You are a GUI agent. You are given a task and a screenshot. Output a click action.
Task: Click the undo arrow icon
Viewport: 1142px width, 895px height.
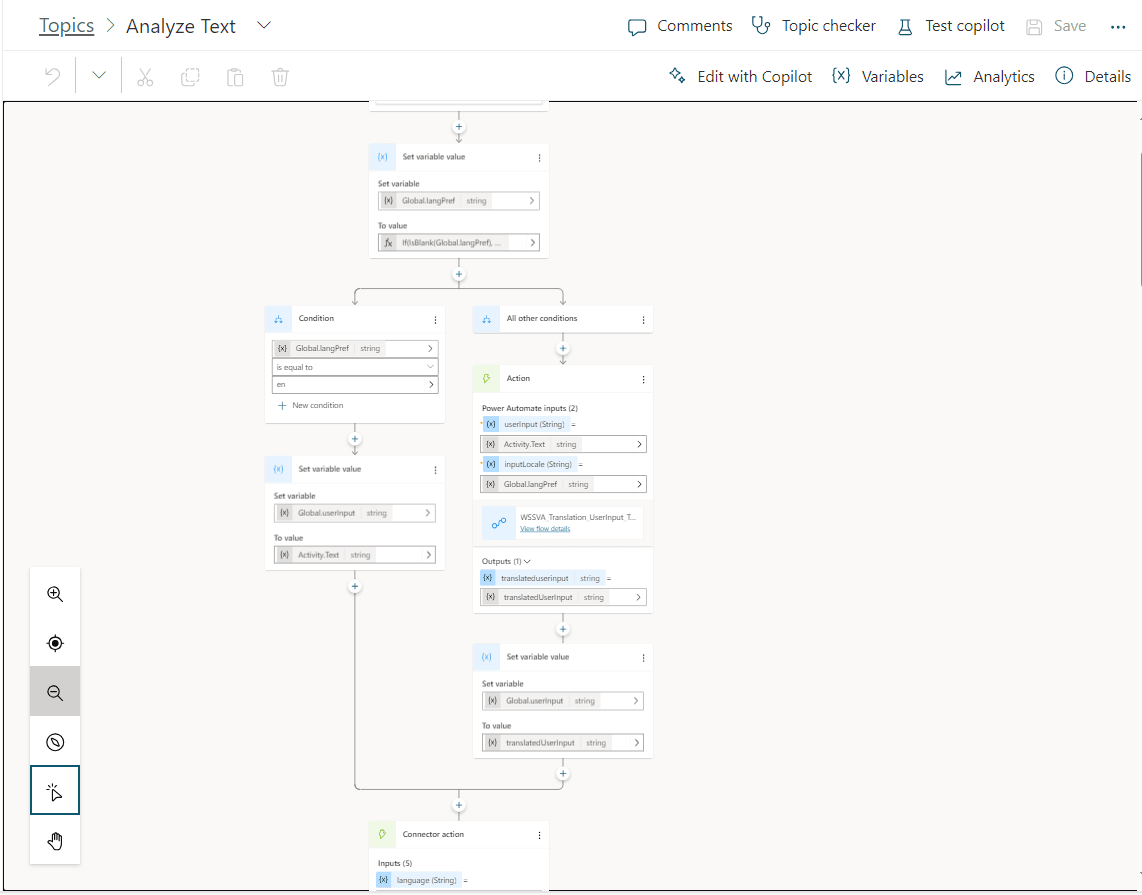52,76
